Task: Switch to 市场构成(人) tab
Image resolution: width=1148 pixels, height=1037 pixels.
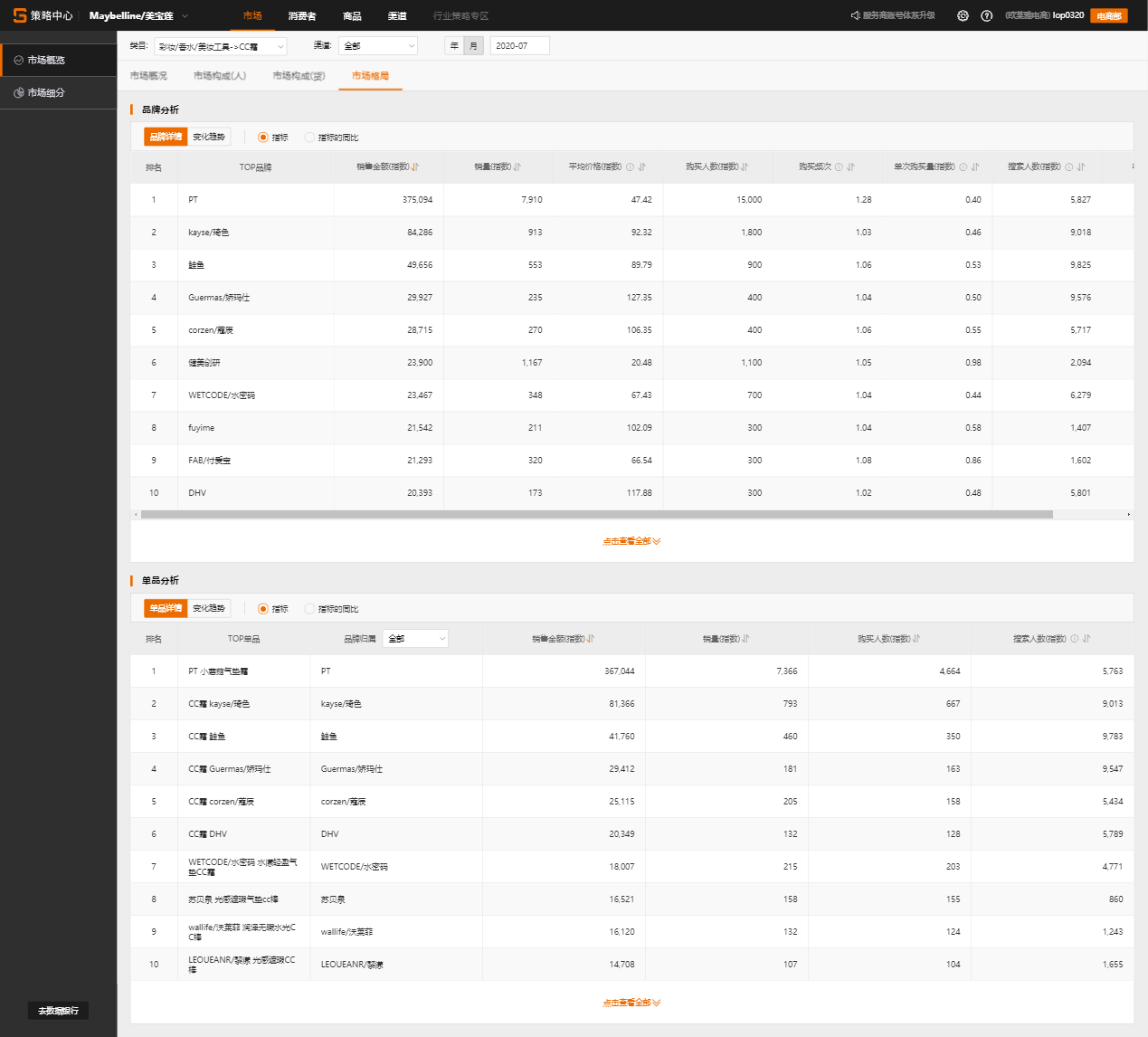Action: point(220,76)
